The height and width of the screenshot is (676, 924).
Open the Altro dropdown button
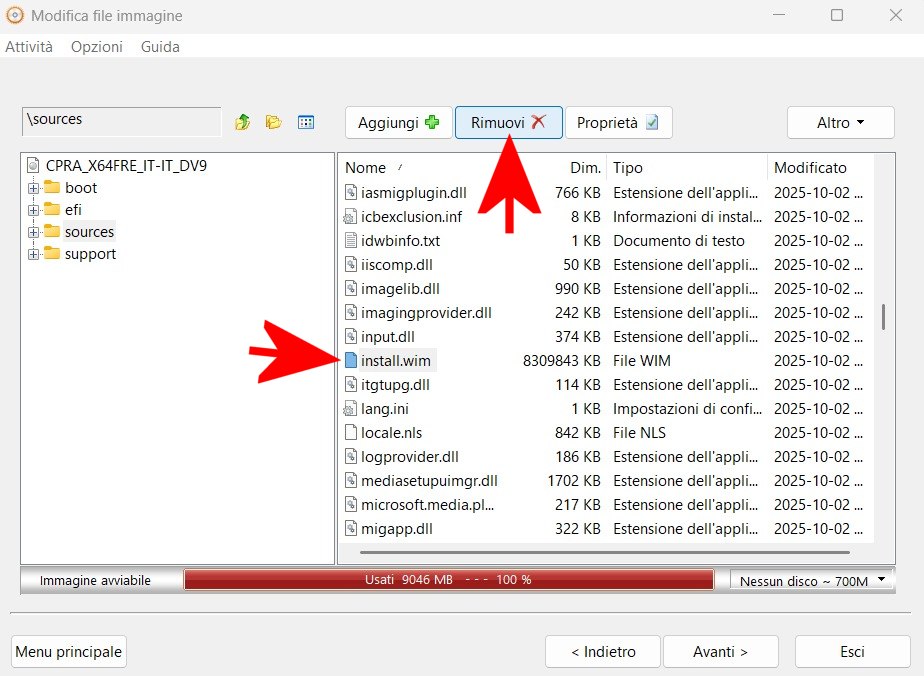[x=840, y=123]
